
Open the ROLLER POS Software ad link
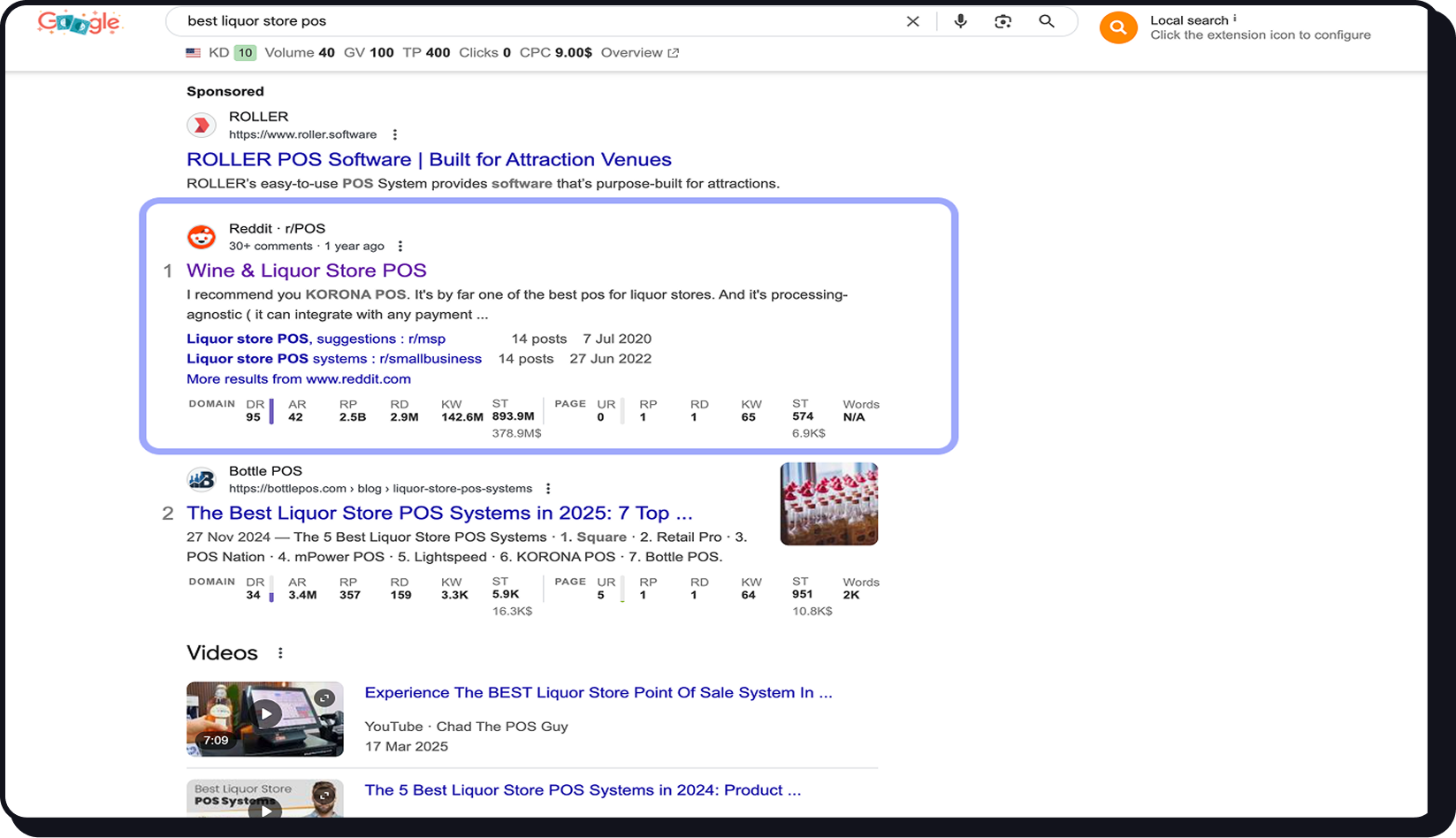coord(429,160)
